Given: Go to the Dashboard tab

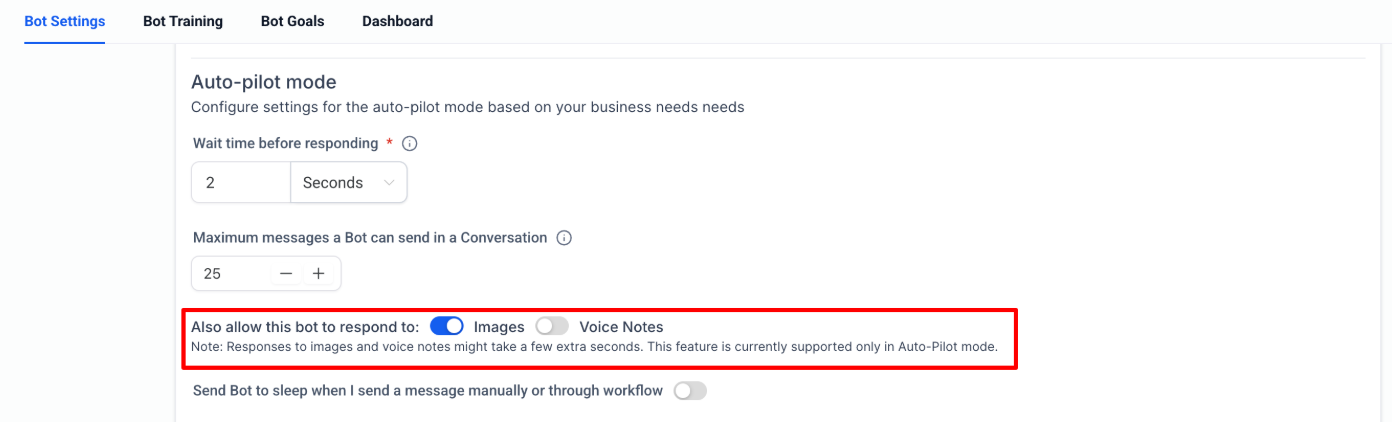Looking at the screenshot, I should [x=397, y=21].
